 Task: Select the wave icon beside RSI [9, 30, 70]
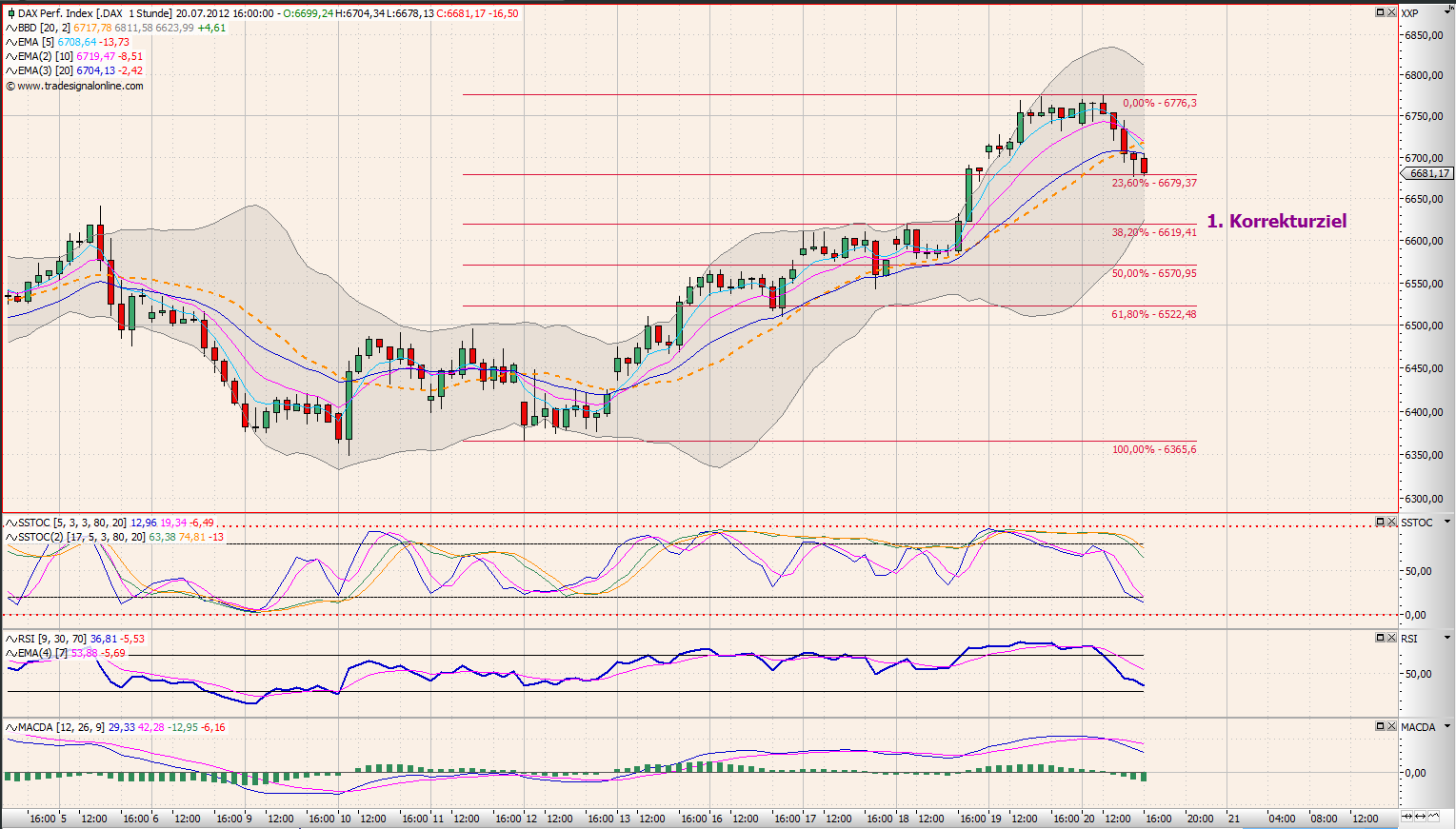click(x=10, y=639)
